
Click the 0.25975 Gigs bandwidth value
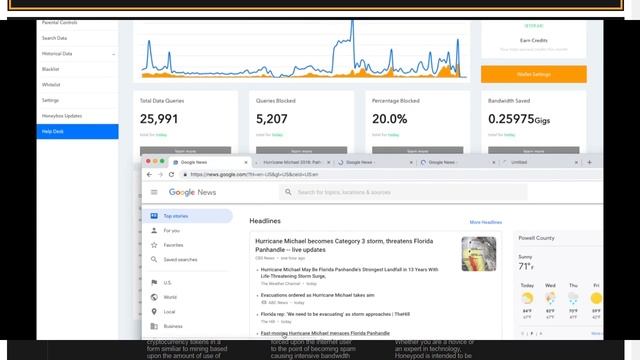519,119
